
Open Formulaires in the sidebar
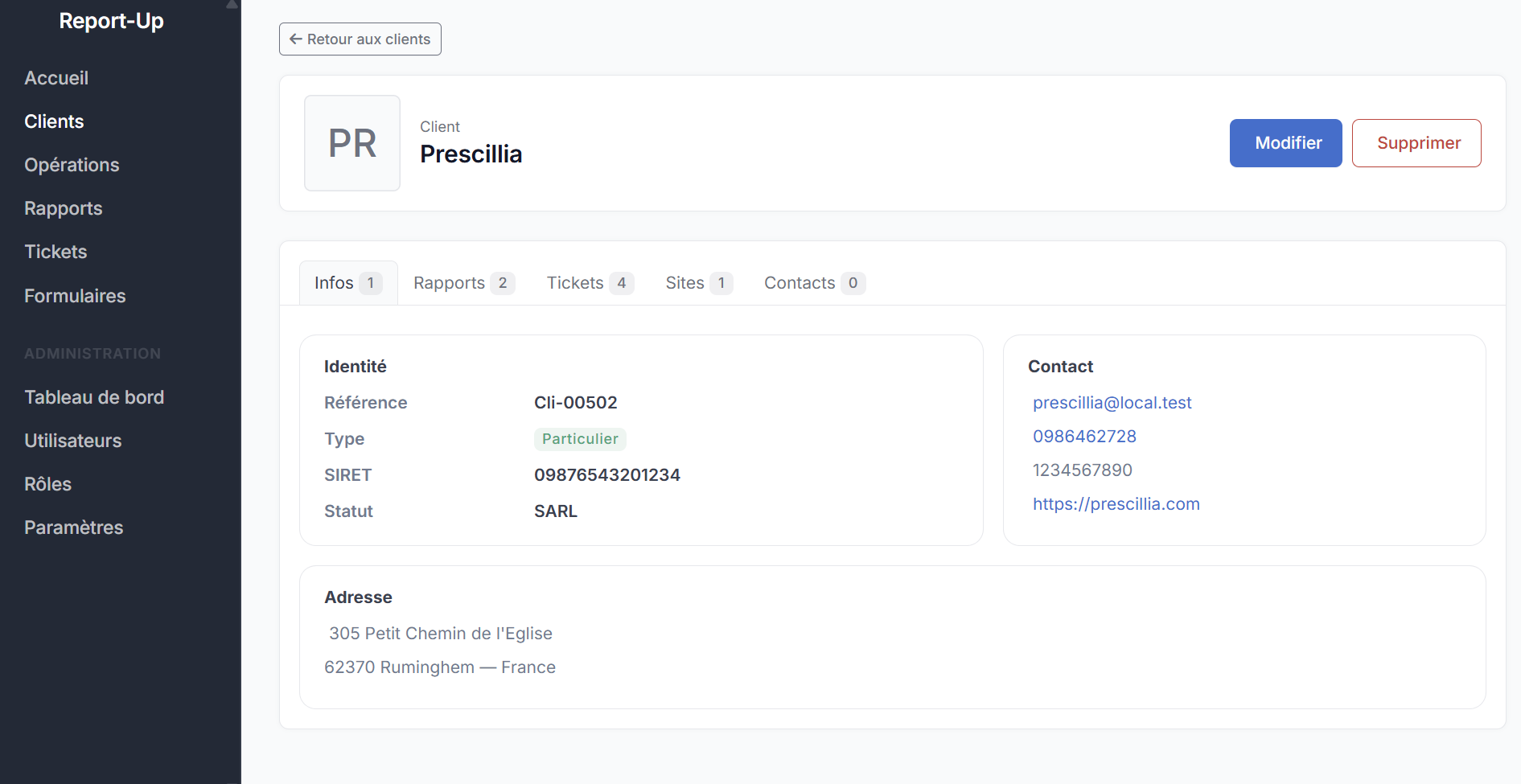pos(75,296)
